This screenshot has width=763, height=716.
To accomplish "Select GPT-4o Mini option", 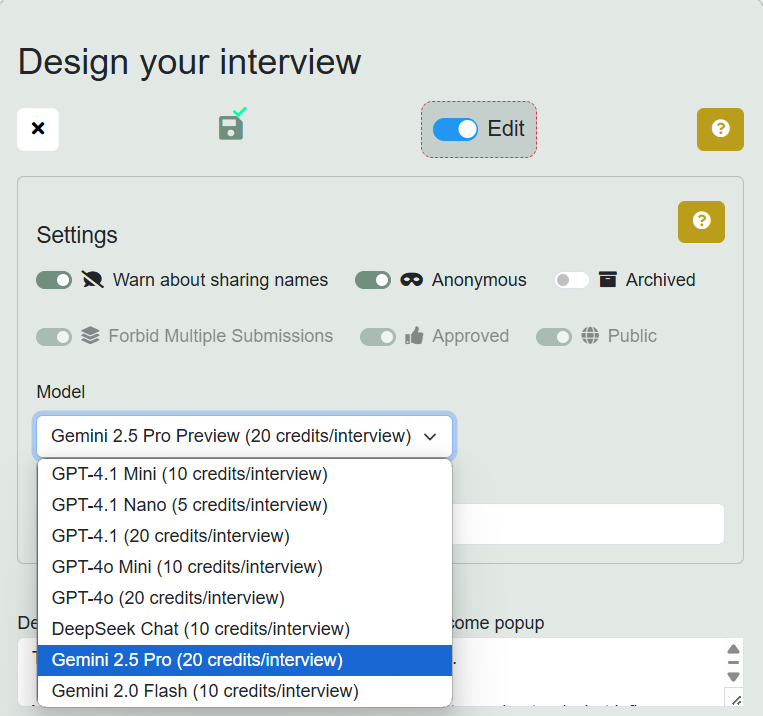I will (x=187, y=567).
